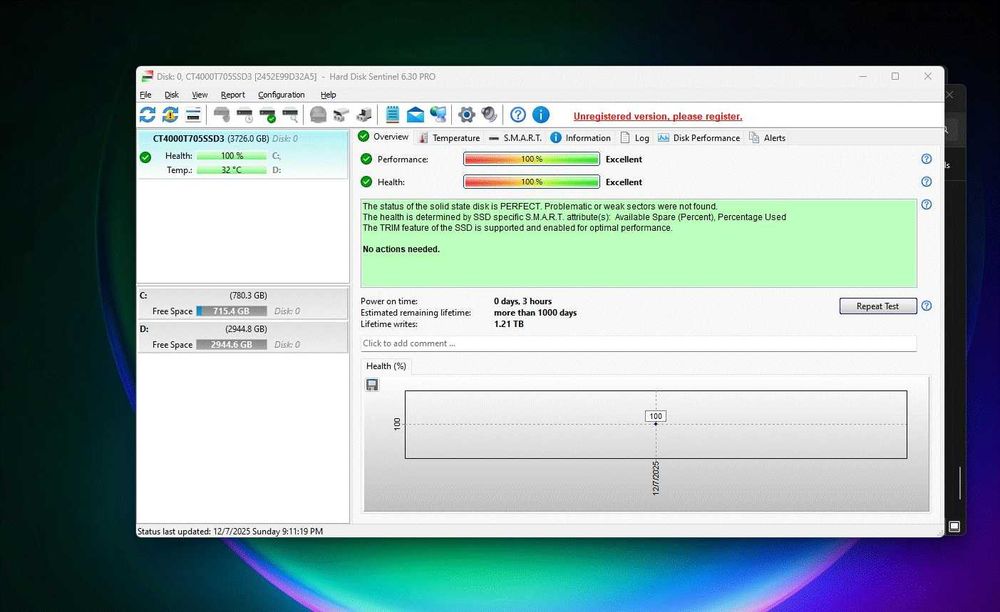Switch to the S.M.A.R.T. tab
Screen dimensions: 1000x612
click(x=515, y=138)
